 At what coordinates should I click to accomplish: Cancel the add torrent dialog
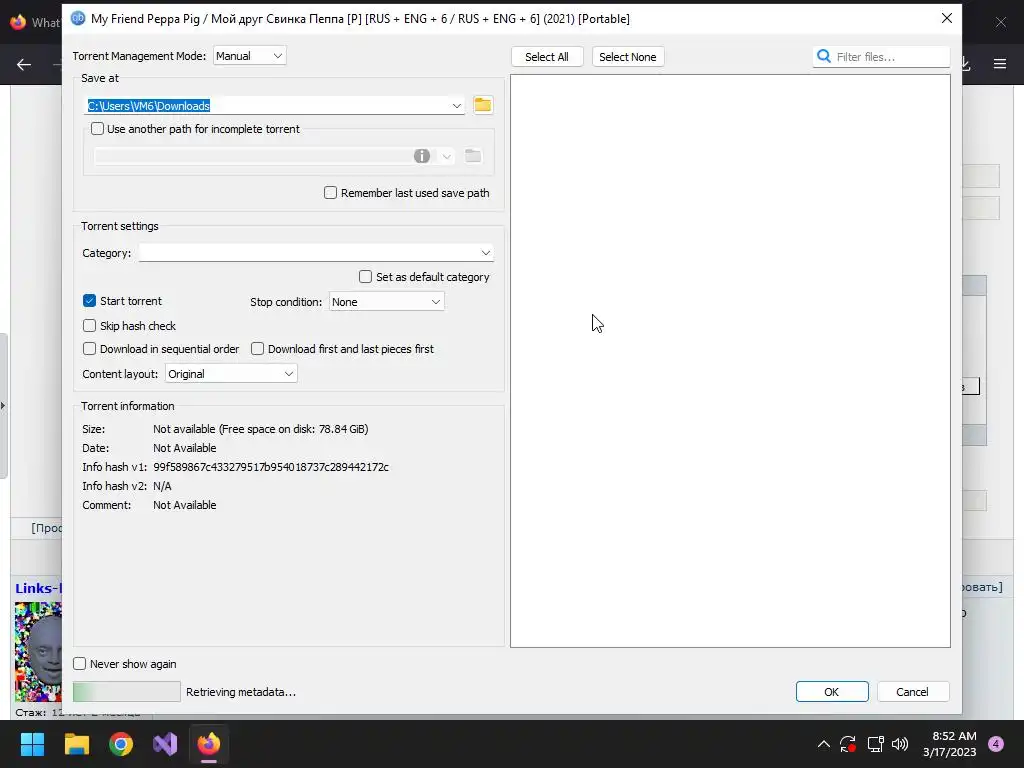[912, 692]
